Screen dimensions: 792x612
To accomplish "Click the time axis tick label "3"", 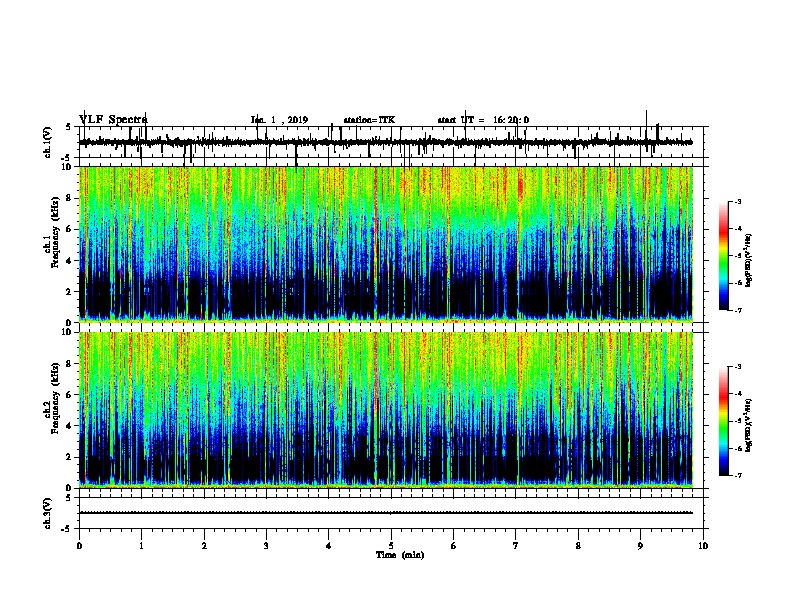I will 266,545.
